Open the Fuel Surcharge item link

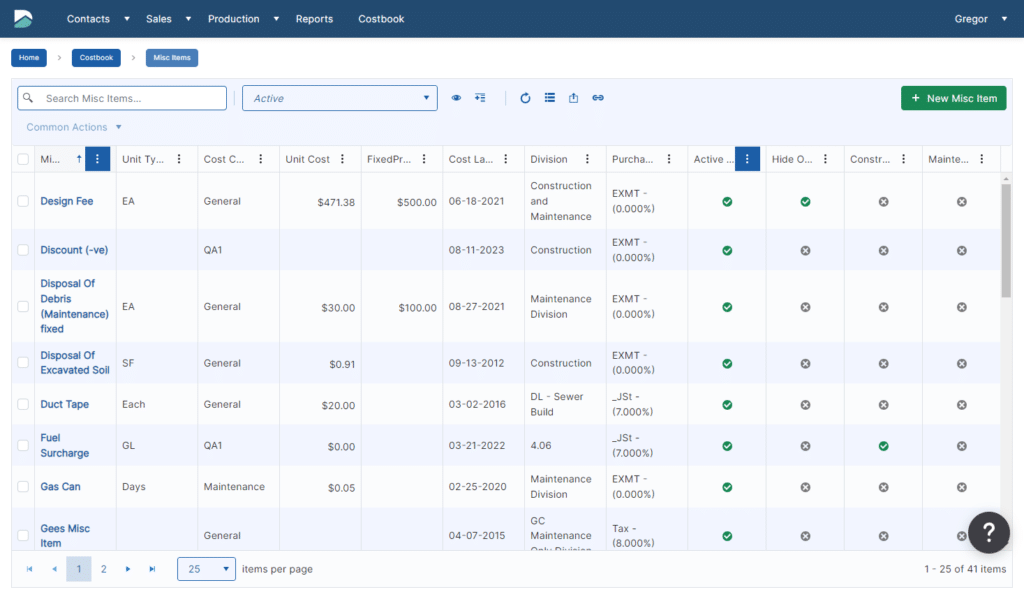point(64,446)
